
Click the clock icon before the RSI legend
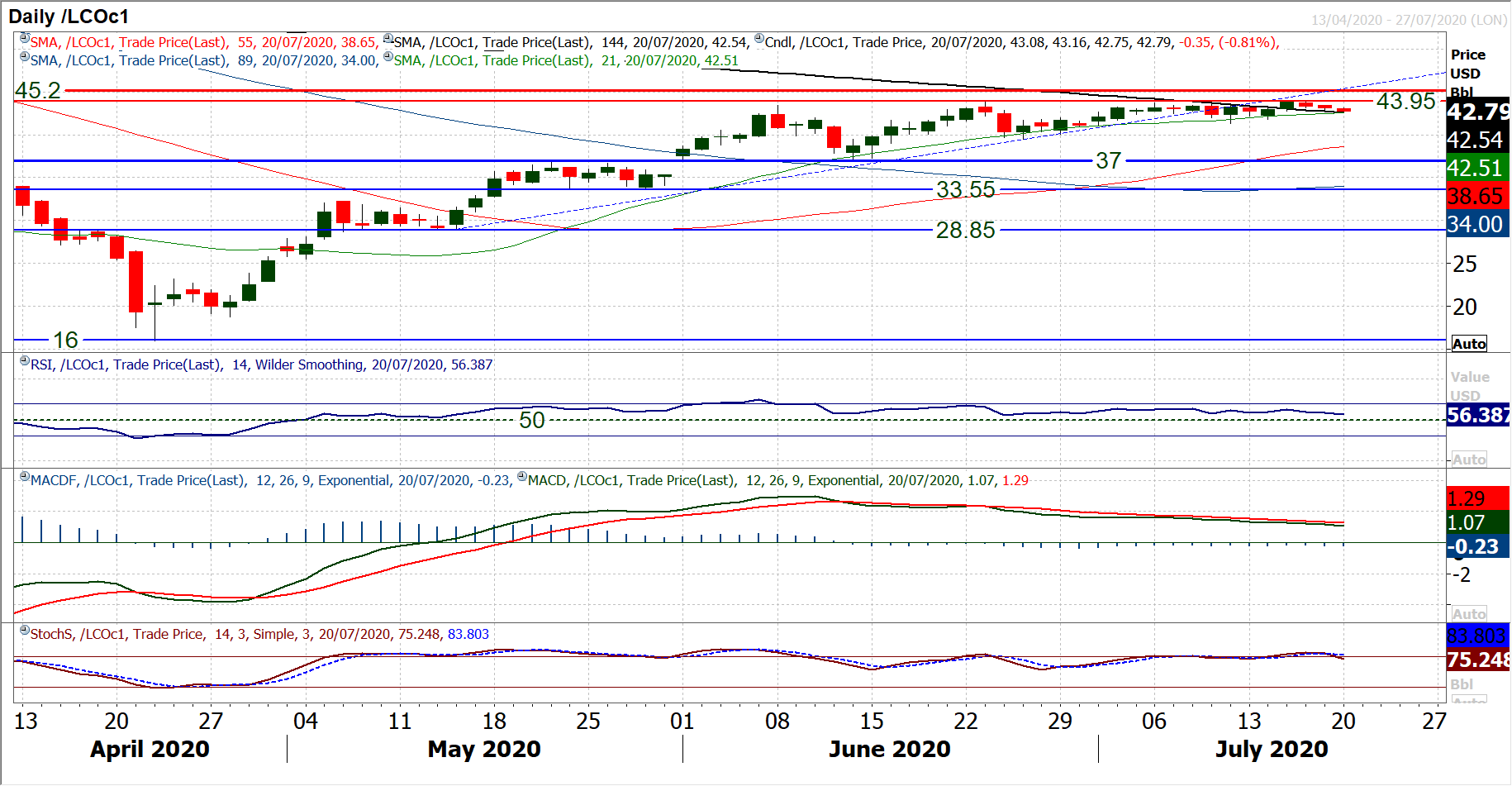25,360
